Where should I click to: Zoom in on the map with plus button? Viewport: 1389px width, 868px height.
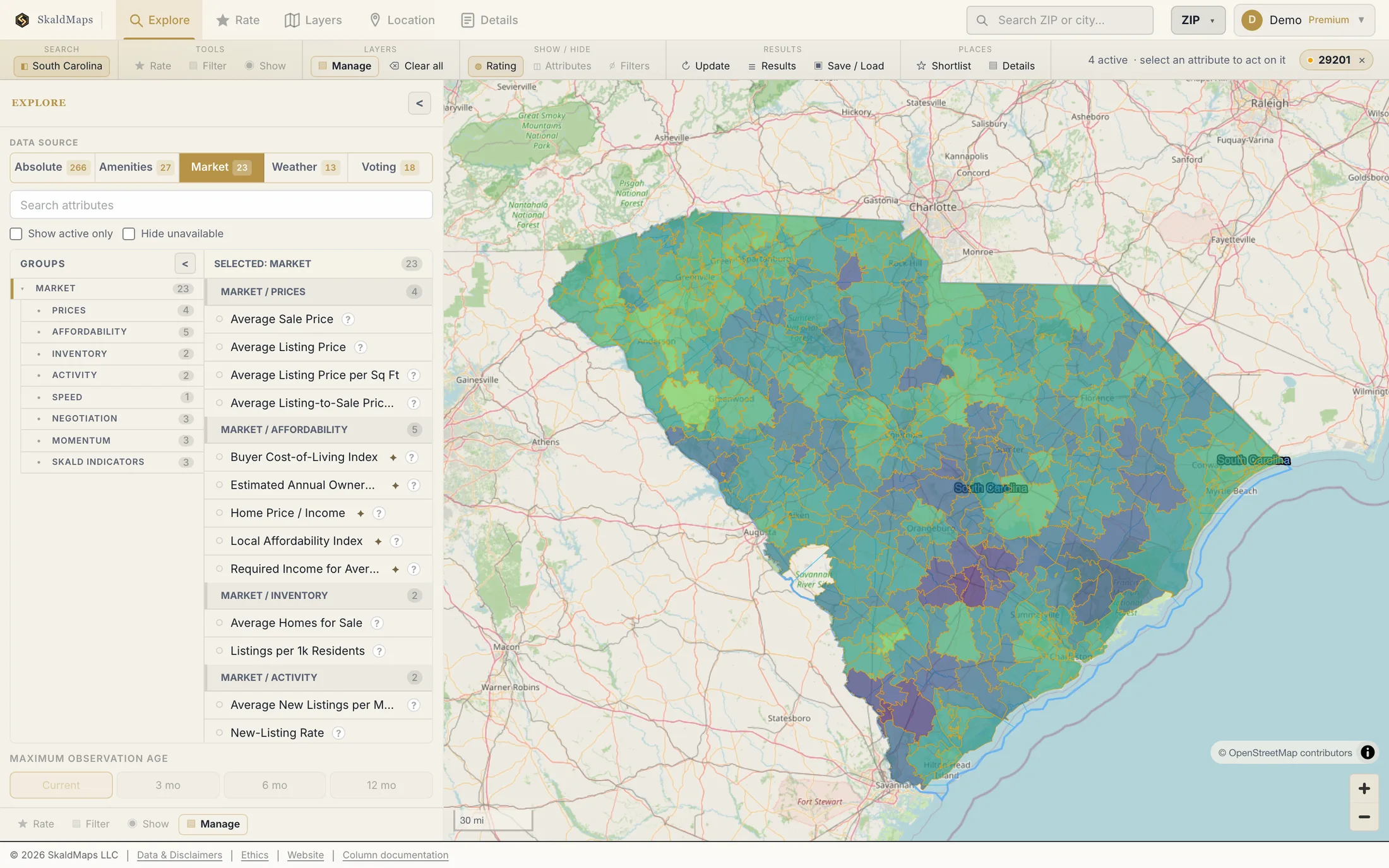1364,788
